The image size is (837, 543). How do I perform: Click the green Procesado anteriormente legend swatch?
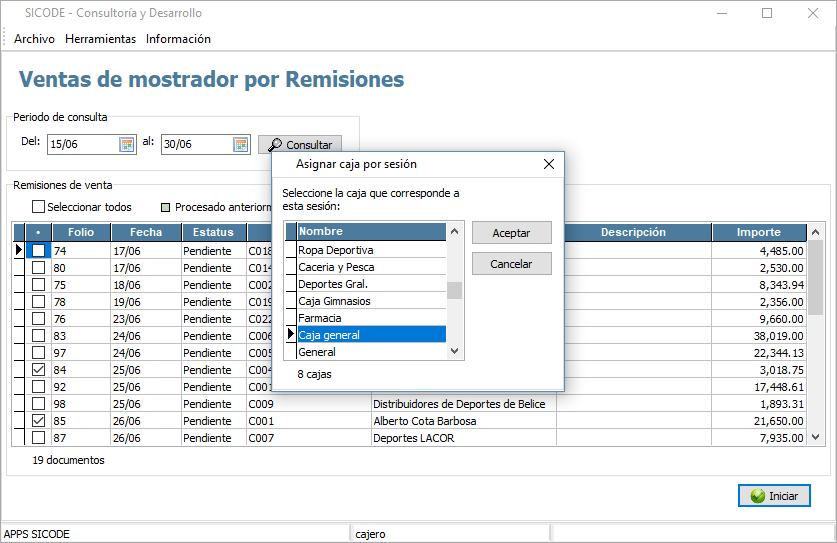pos(166,207)
